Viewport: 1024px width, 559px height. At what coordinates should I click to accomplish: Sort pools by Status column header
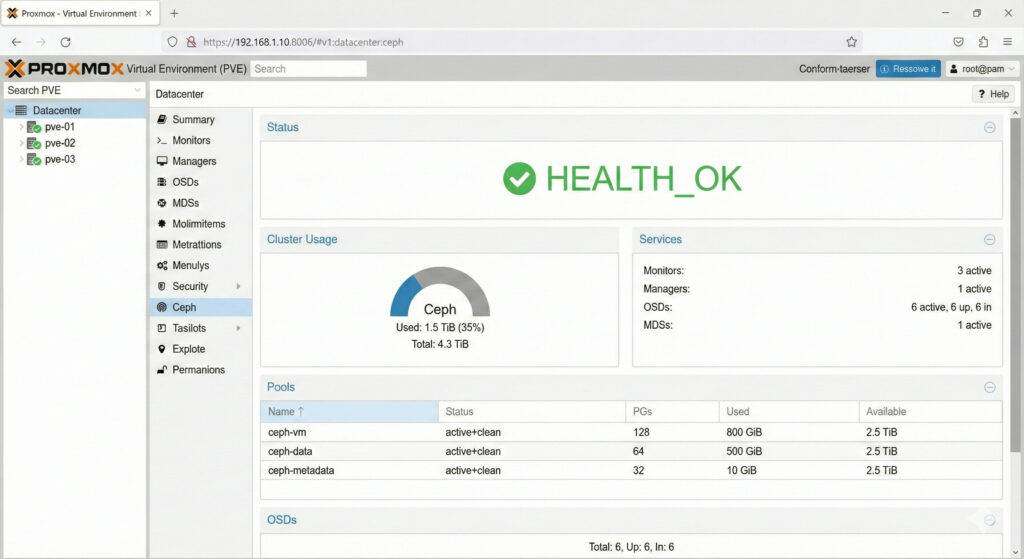pyautogui.click(x=532, y=411)
